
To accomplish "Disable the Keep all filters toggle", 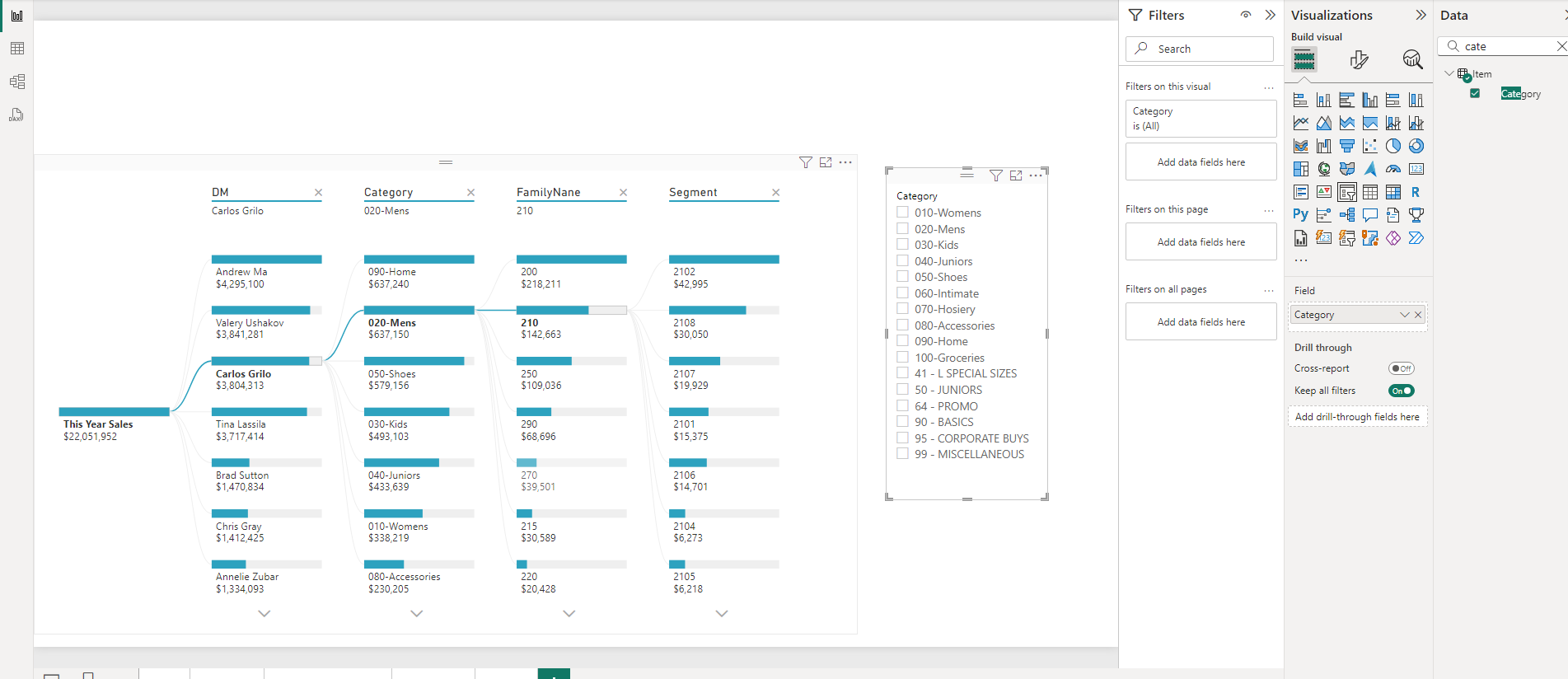I will pos(1401,391).
